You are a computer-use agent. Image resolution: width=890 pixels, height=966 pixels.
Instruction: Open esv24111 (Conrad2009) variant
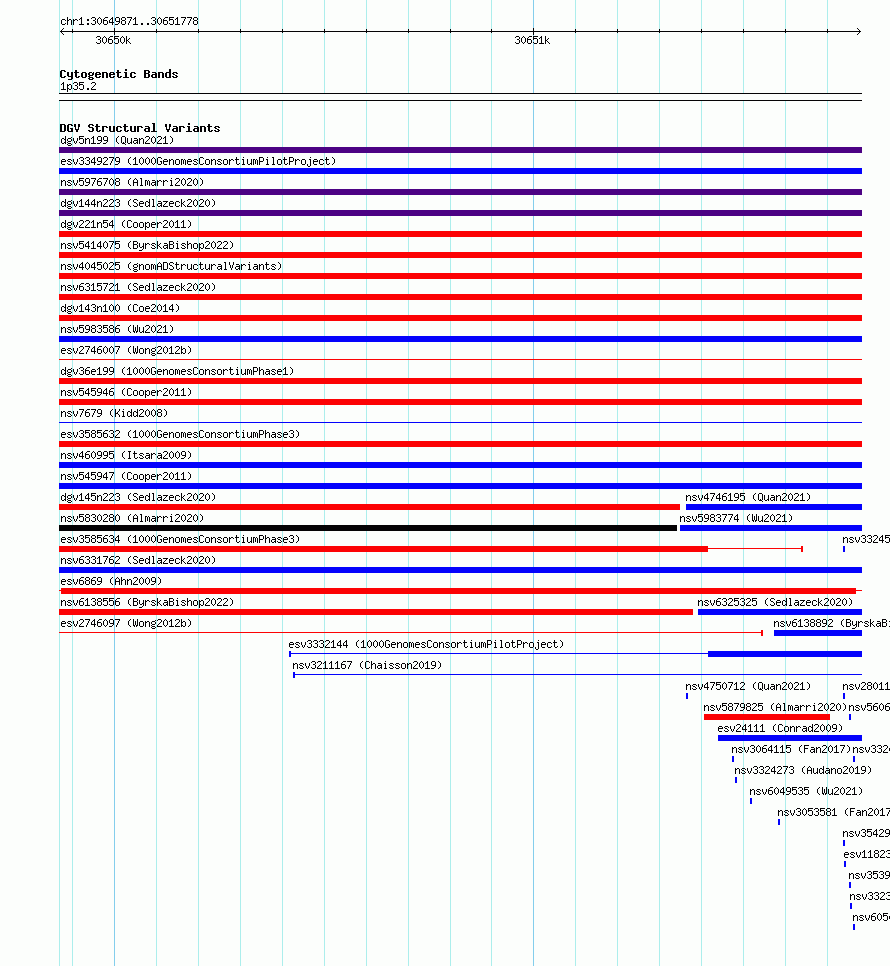(780, 727)
